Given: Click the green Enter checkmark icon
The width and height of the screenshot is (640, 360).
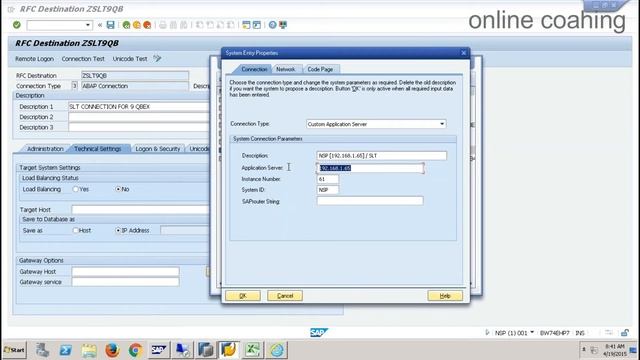Looking at the screenshot, I should [17, 25].
